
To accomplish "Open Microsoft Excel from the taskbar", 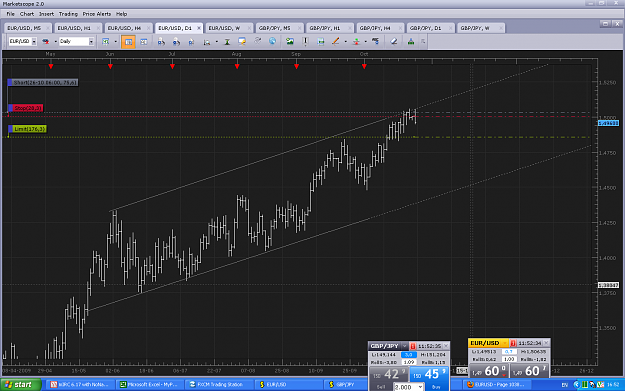I will coord(150,385).
